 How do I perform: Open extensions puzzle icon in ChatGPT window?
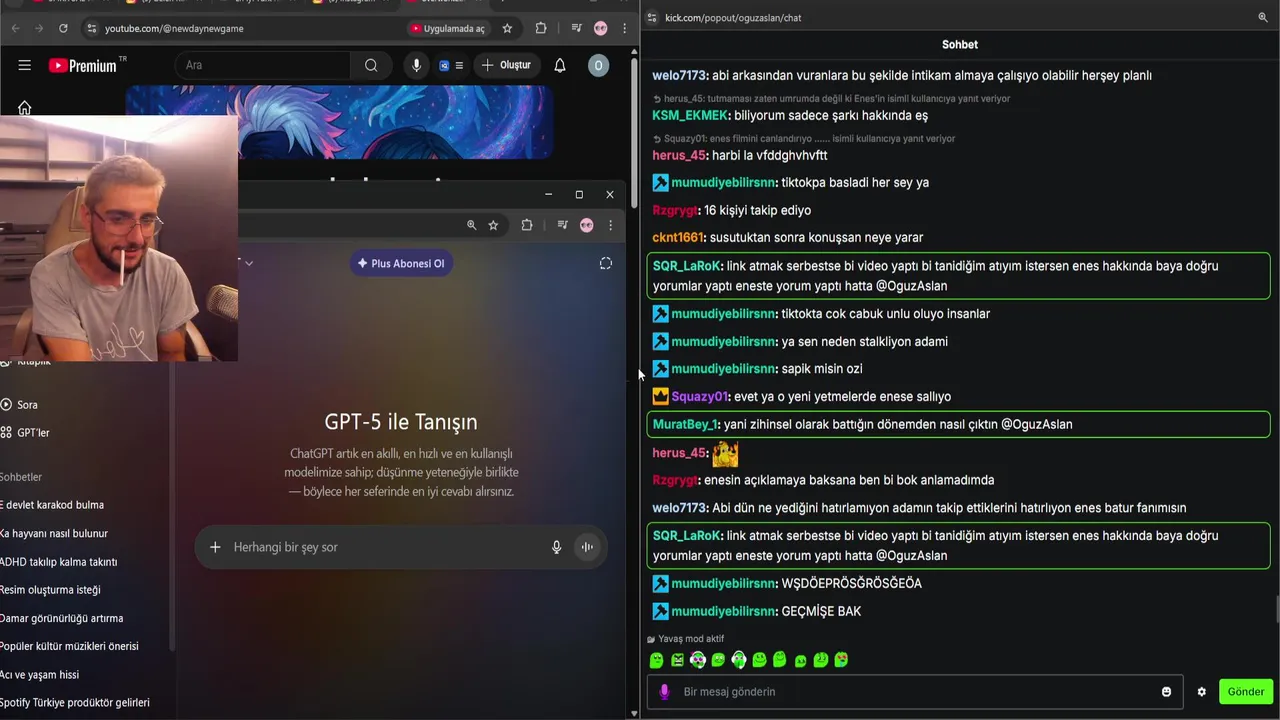(527, 225)
